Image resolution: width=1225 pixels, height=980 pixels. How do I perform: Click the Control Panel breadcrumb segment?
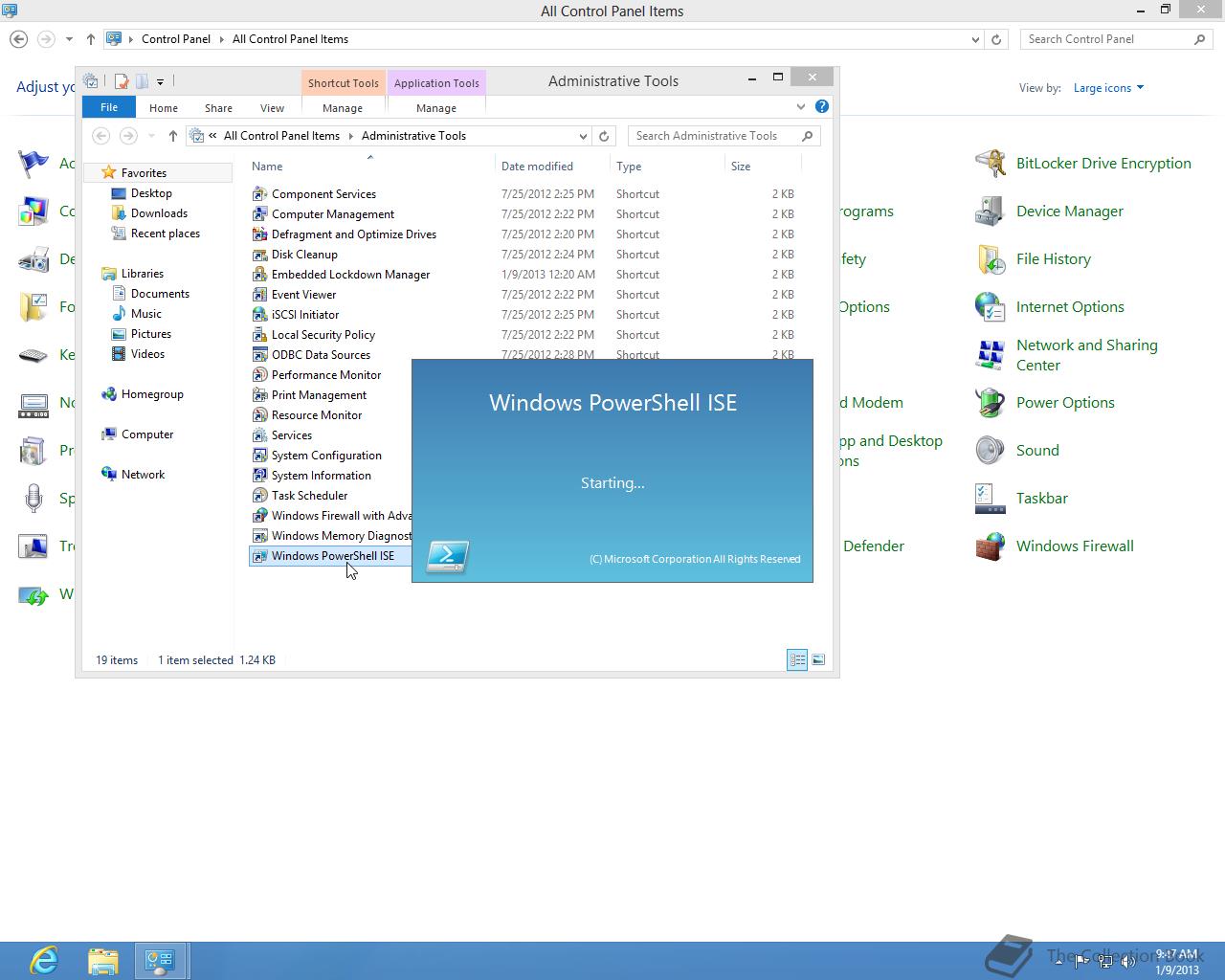pyautogui.click(x=176, y=39)
